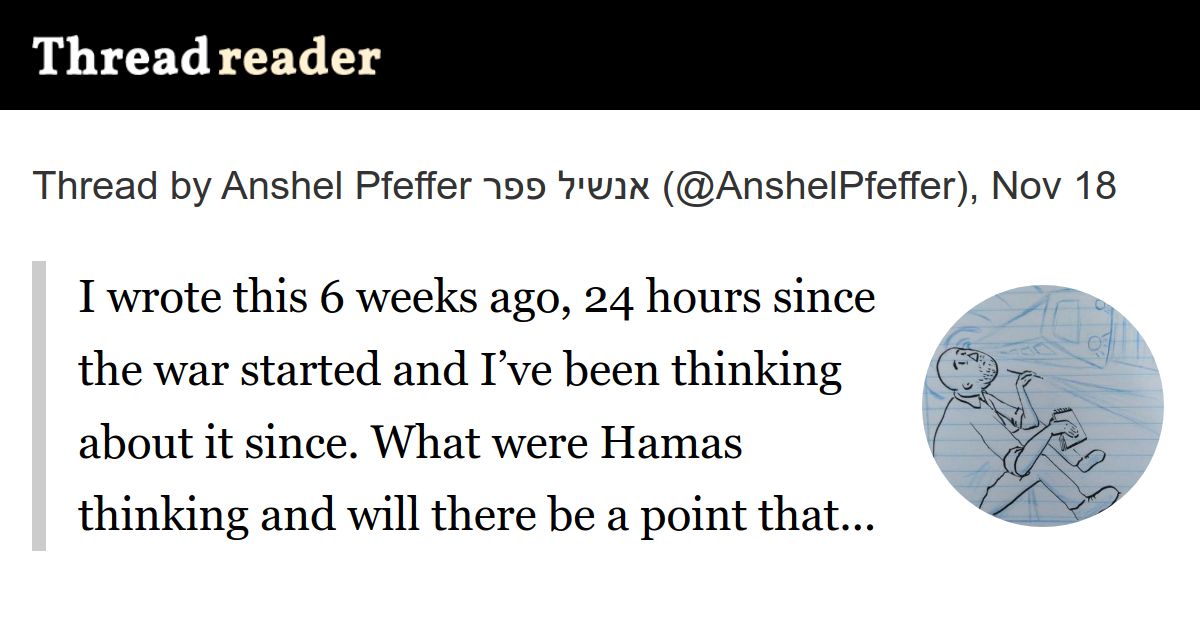Open the circular cartoon avatar image

tap(1043, 406)
